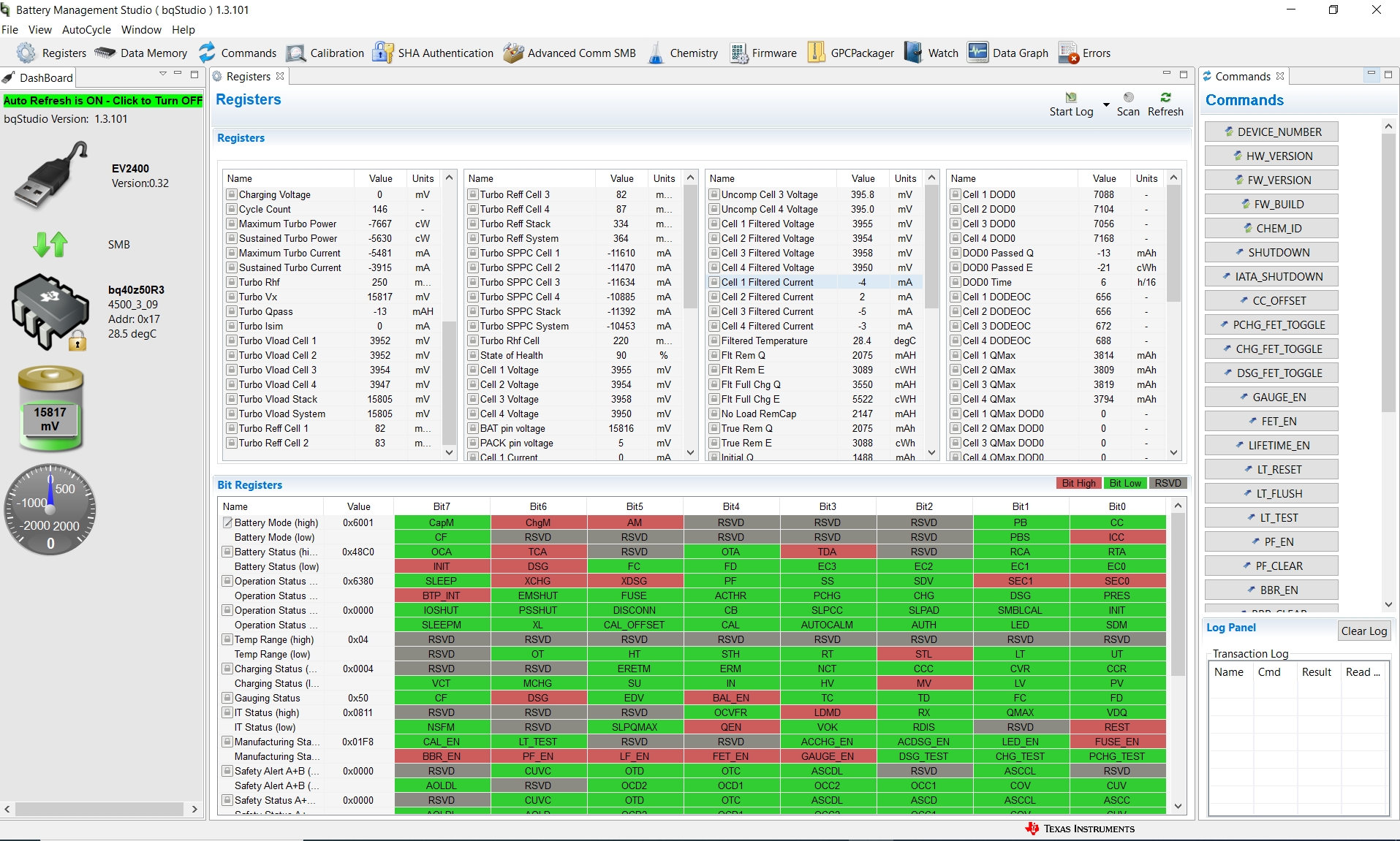This screenshot has width=1400, height=841.
Task: Click the FET_EN command button
Action: click(1271, 421)
